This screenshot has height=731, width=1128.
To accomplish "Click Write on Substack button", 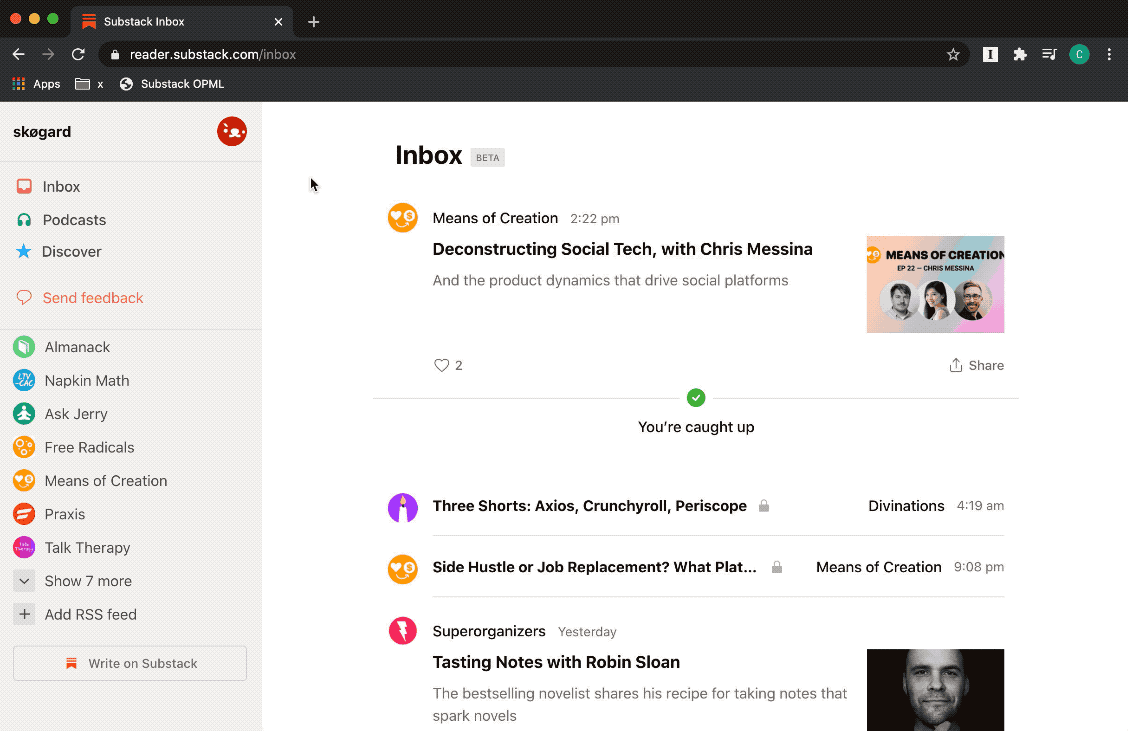I will point(129,663).
